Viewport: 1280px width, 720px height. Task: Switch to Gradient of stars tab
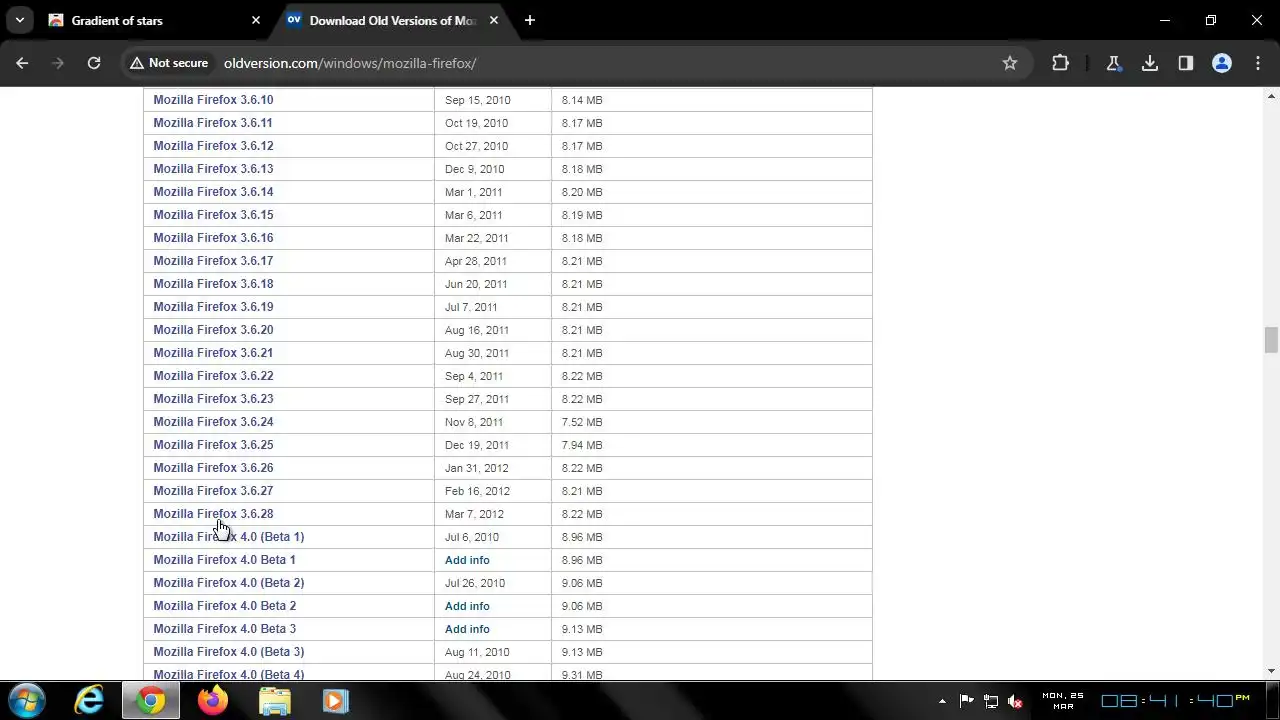click(155, 20)
